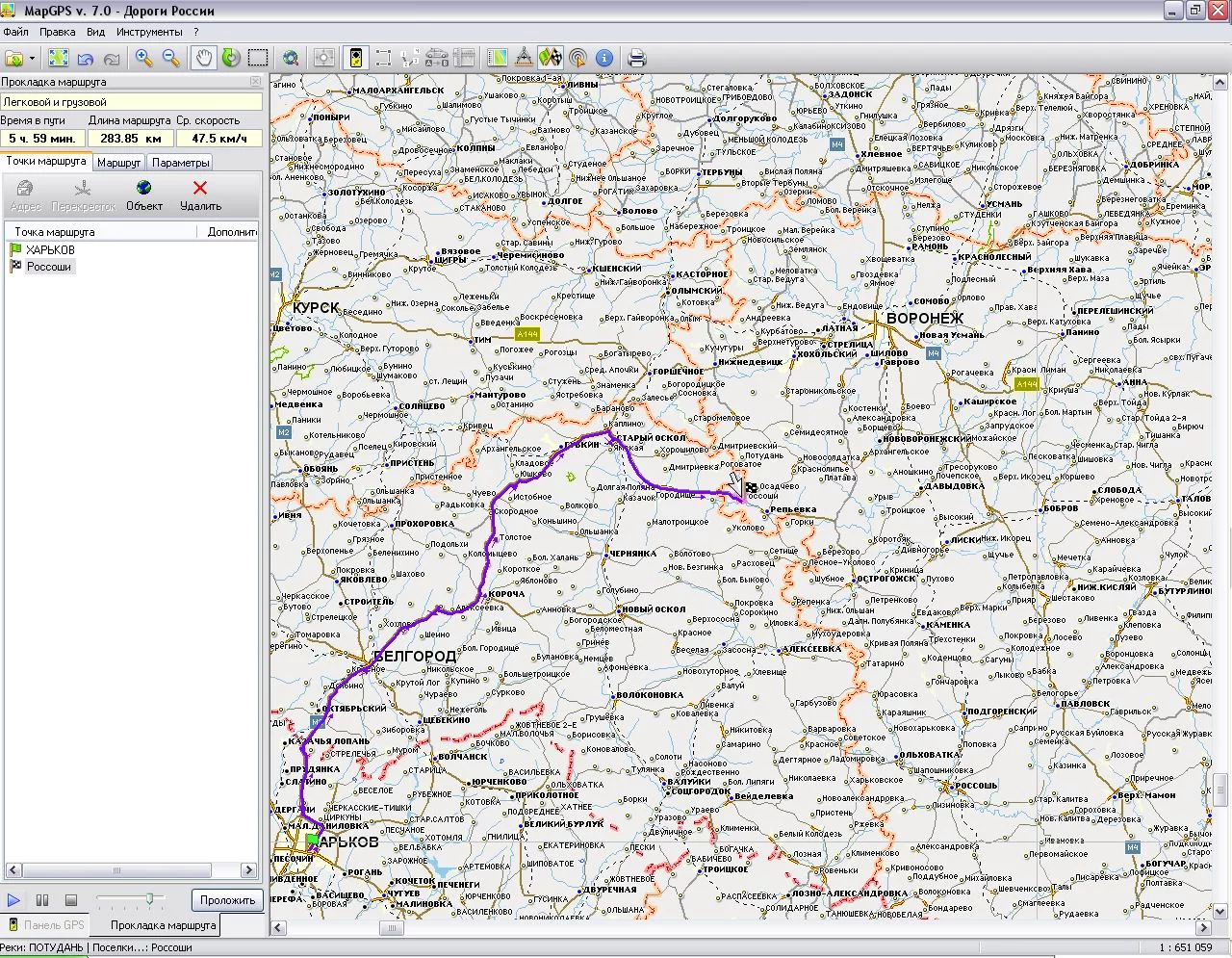Screen dimensions: 1232x958
Task: Click the map horizontal scrollbar thumb
Action: pos(391,928)
